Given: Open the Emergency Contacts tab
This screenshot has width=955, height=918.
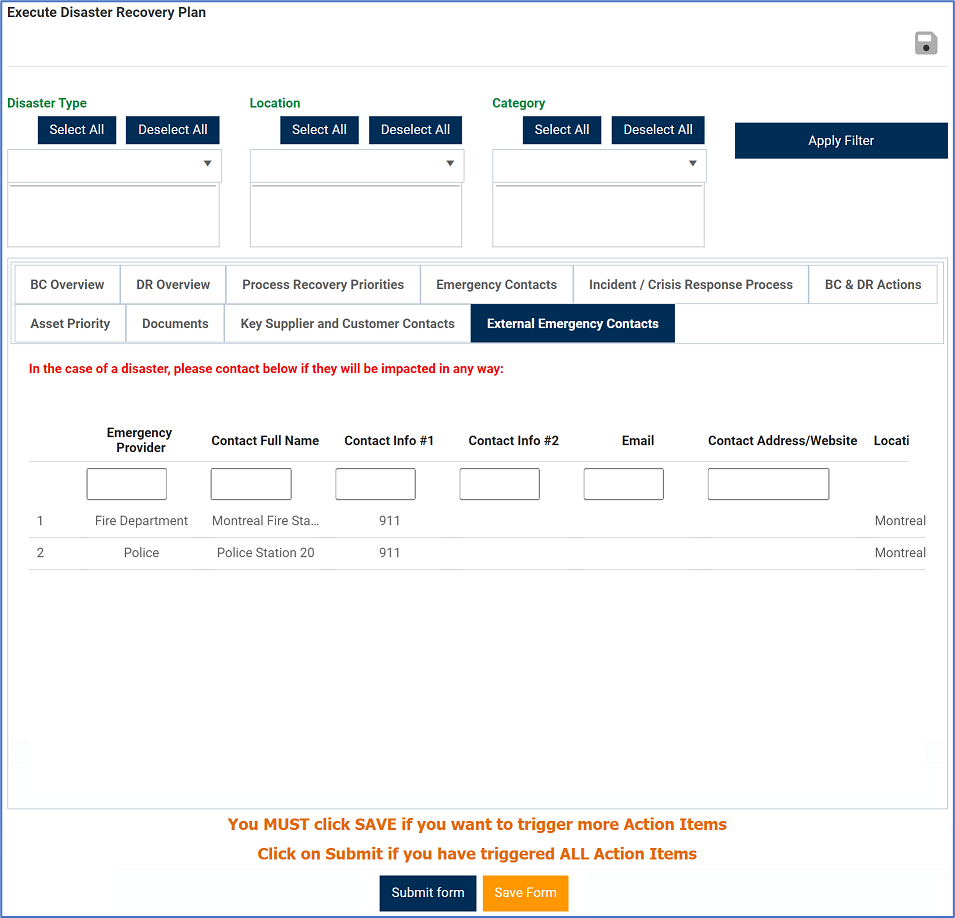Looking at the screenshot, I should pos(496,284).
